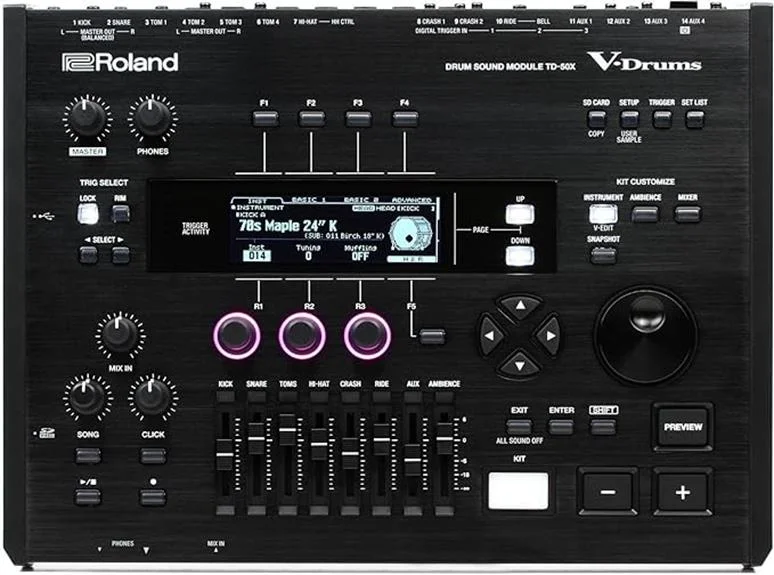Click the Inst 014 value field
The width and height of the screenshot is (774, 575).
pos(257,256)
